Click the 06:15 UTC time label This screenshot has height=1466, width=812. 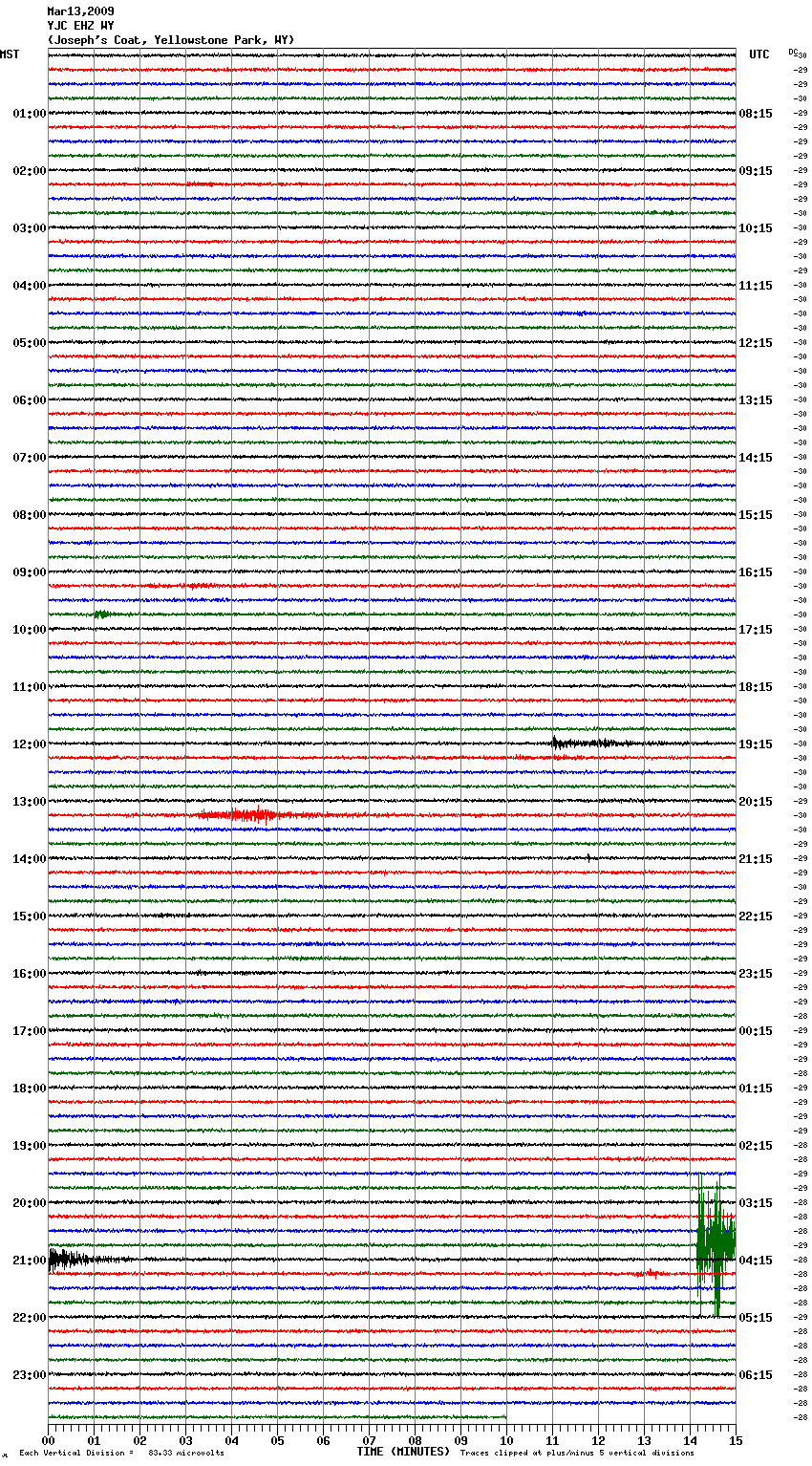(756, 1375)
